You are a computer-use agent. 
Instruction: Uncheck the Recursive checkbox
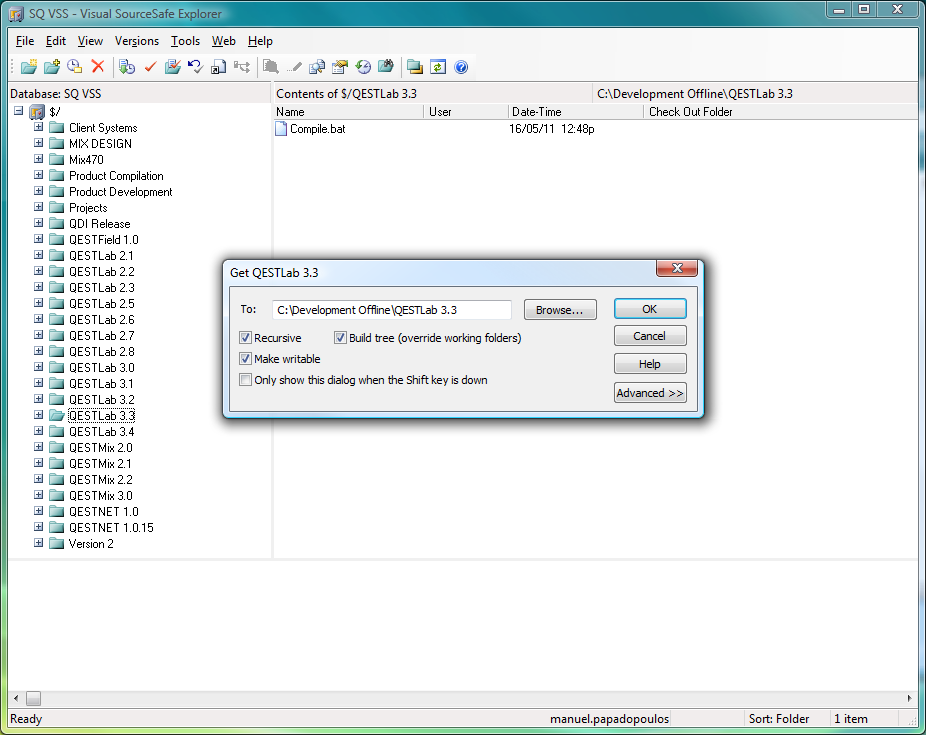(246, 338)
